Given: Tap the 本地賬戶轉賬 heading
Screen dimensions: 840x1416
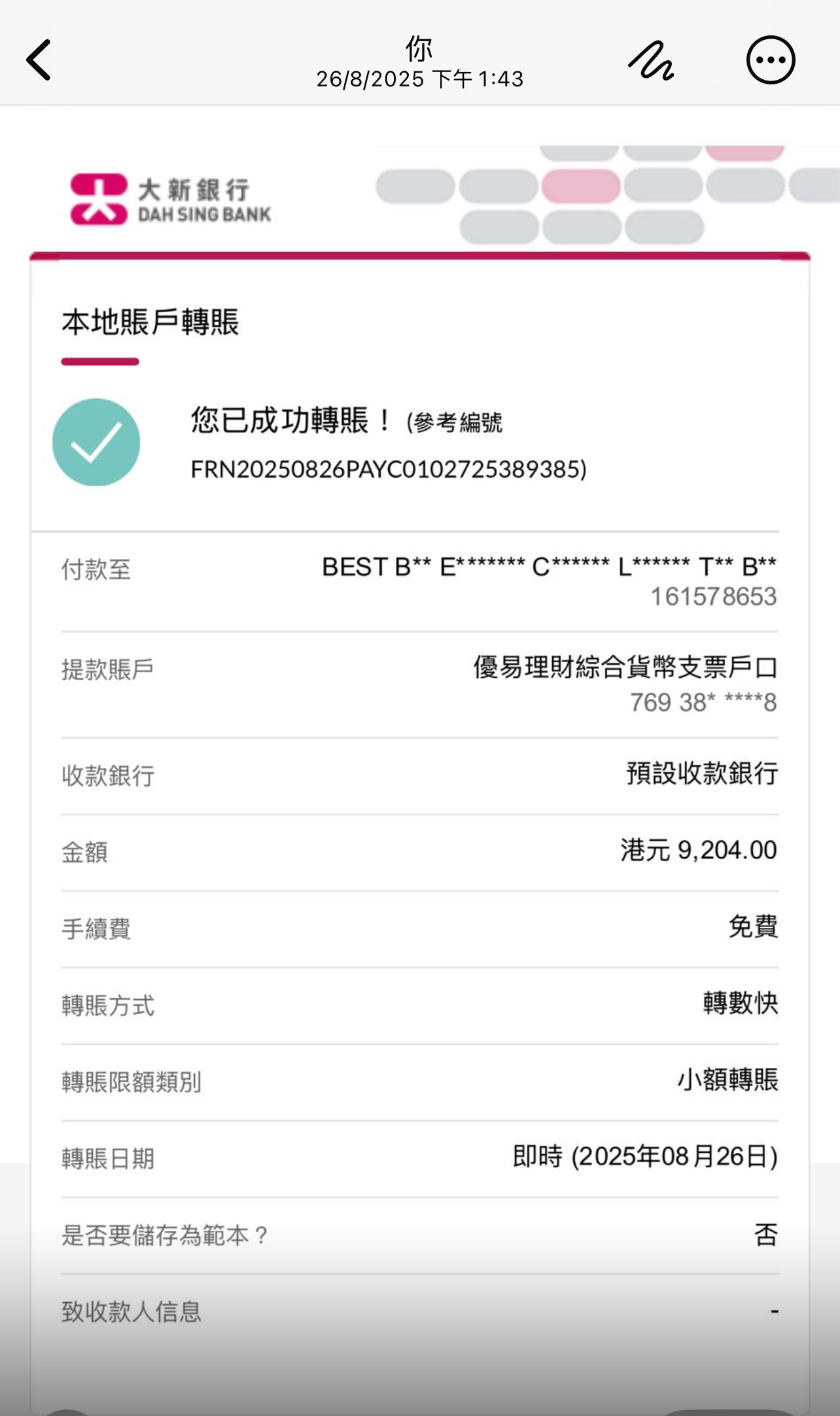Looking at the screenshot, I should point(150,322).
